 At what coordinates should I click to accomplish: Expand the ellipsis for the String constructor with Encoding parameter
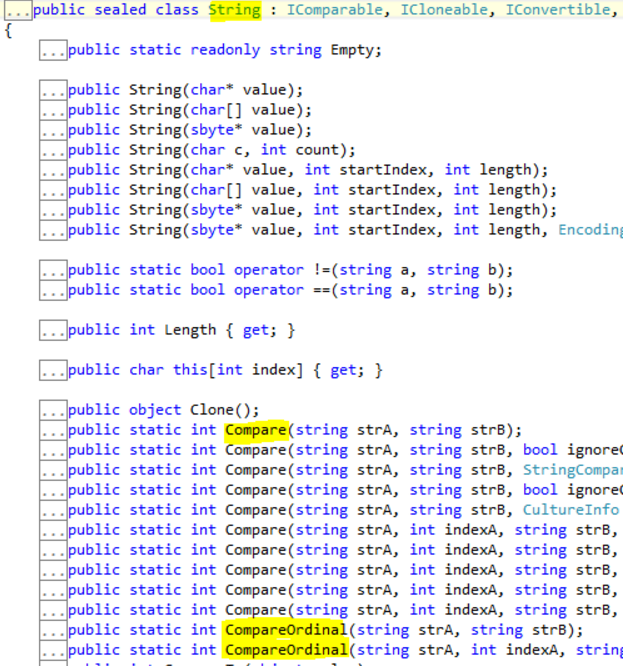pos(53,230)
